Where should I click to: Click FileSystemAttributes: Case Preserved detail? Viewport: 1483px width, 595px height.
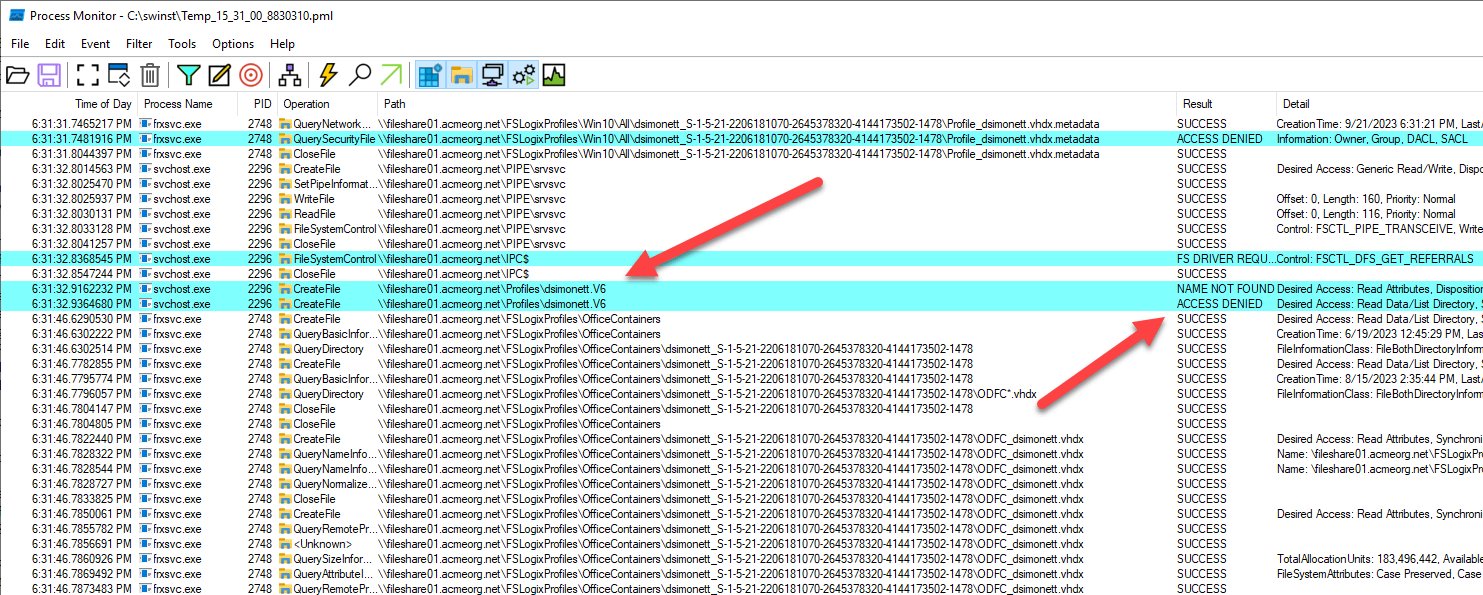coord(1380,574)
